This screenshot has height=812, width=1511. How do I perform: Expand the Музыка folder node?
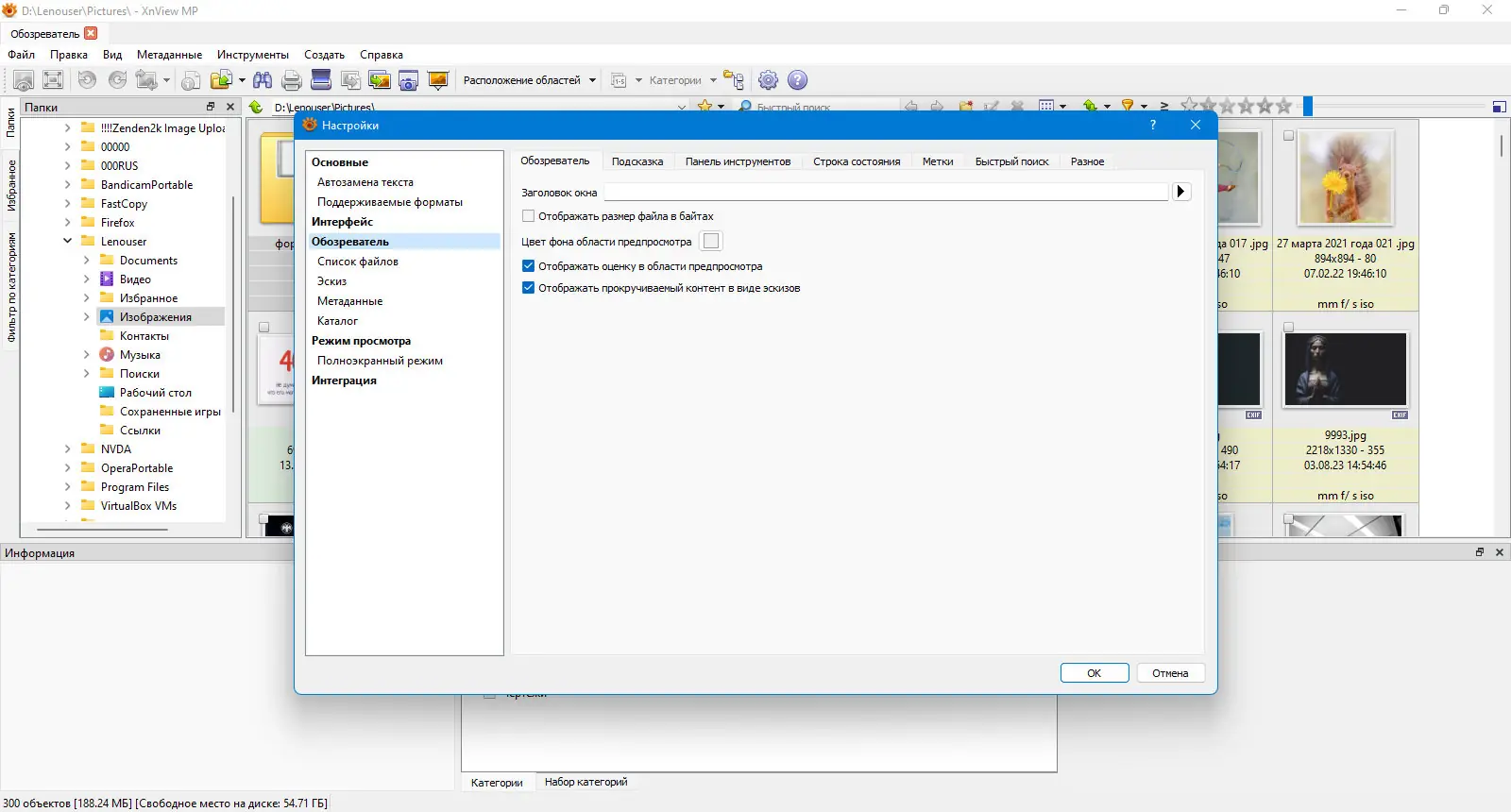(x=86, y=355)
